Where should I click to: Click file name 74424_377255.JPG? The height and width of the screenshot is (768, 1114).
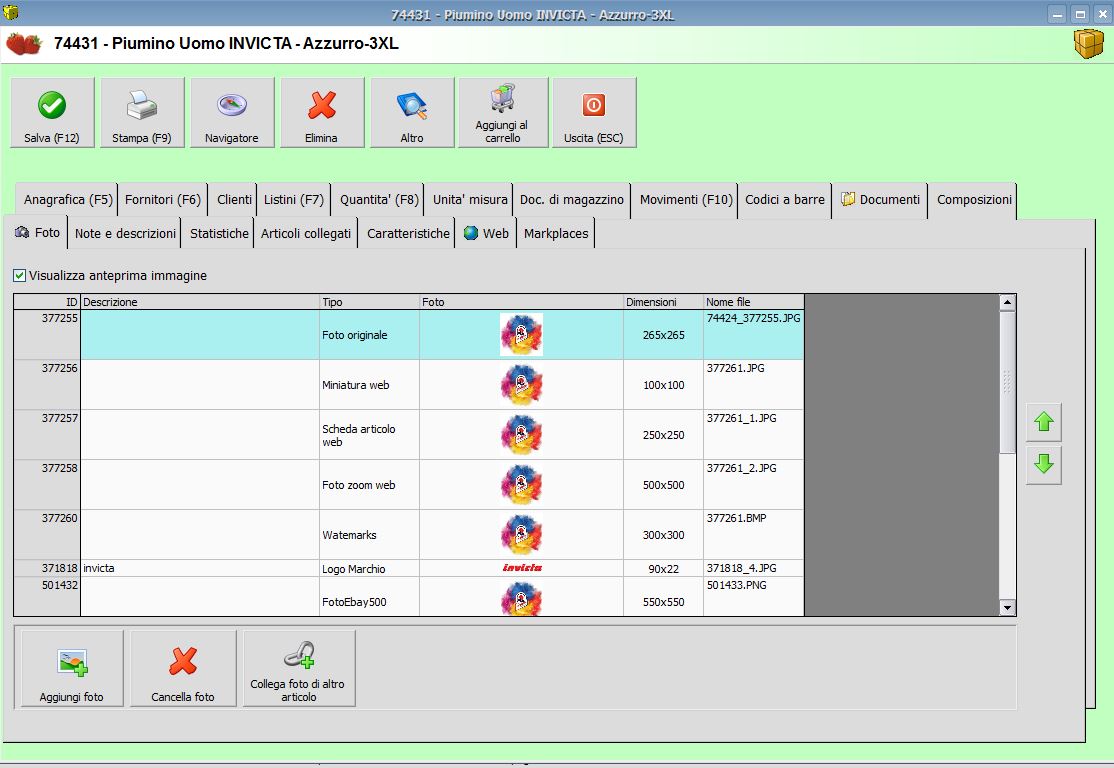pos(753,318)
